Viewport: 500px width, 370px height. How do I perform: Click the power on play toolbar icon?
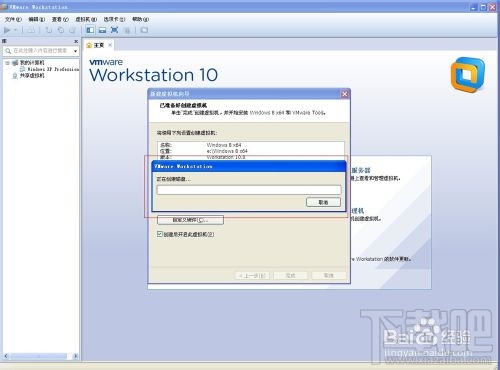tap(7, 30)
